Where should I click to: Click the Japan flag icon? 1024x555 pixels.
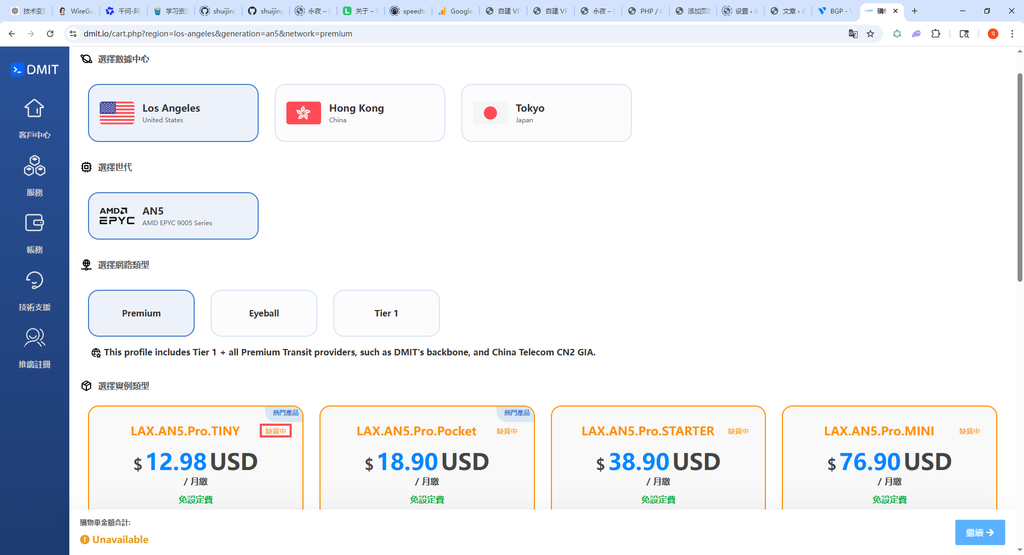490,113
